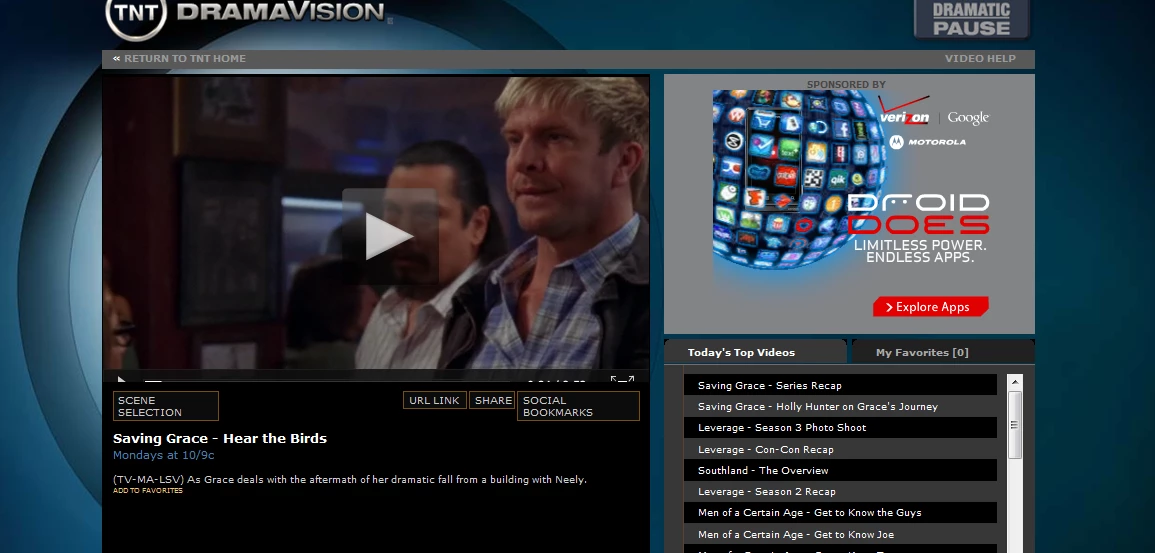Open the Dramatic Pause button
This screenshot has height=553, width=1155.
(972, 19)
